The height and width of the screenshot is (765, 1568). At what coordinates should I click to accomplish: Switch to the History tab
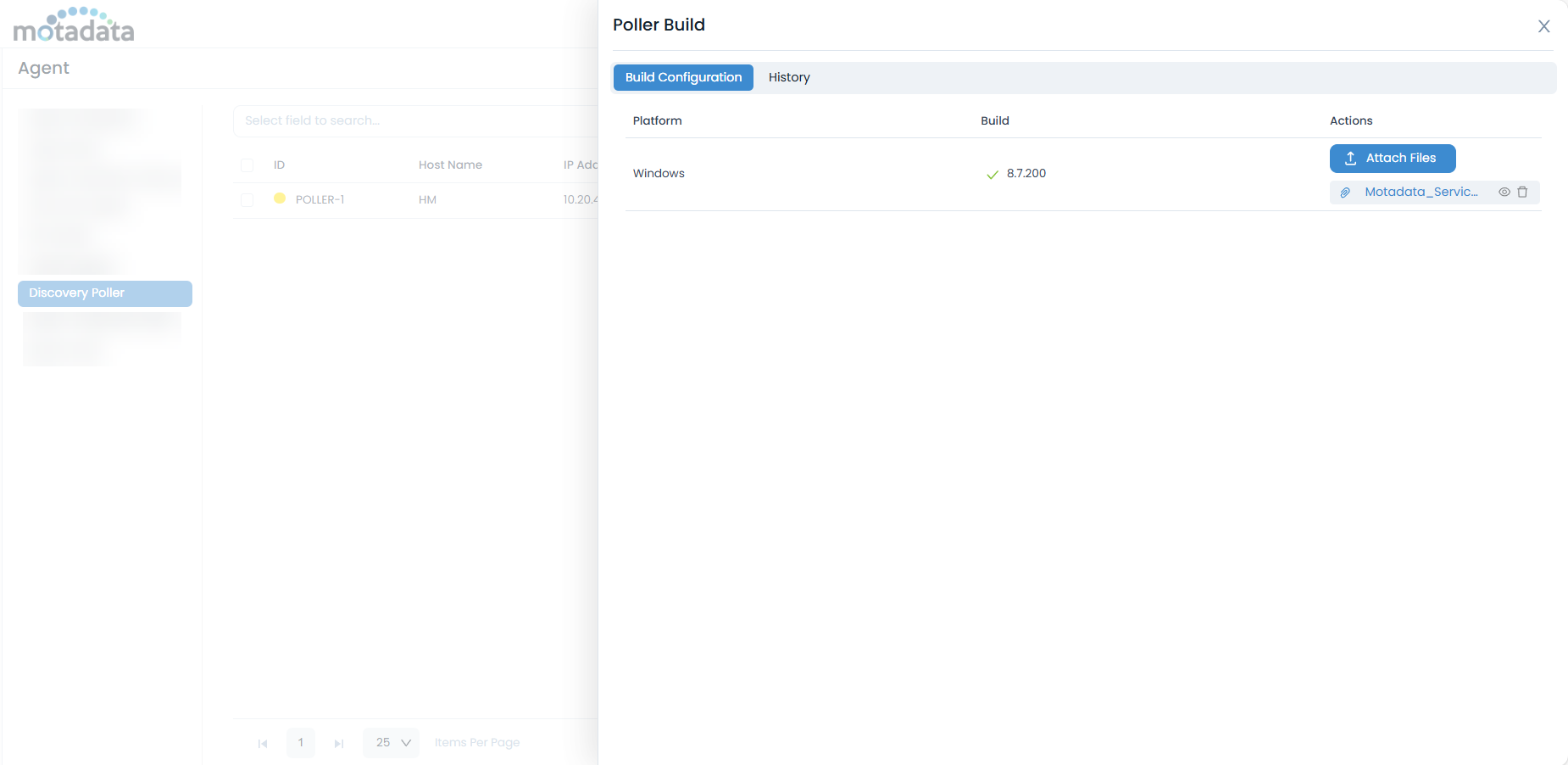[x=788, y=76]
